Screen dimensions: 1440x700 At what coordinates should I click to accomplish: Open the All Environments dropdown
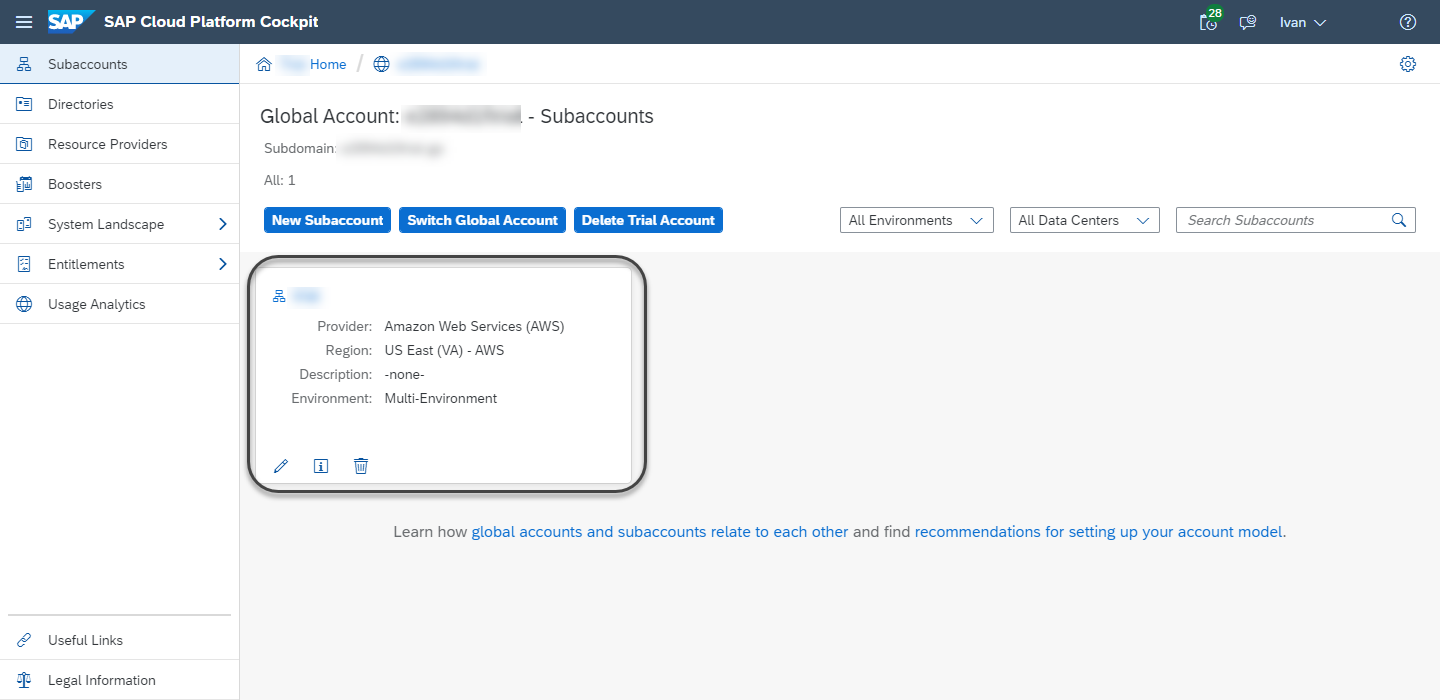[917, 220]
